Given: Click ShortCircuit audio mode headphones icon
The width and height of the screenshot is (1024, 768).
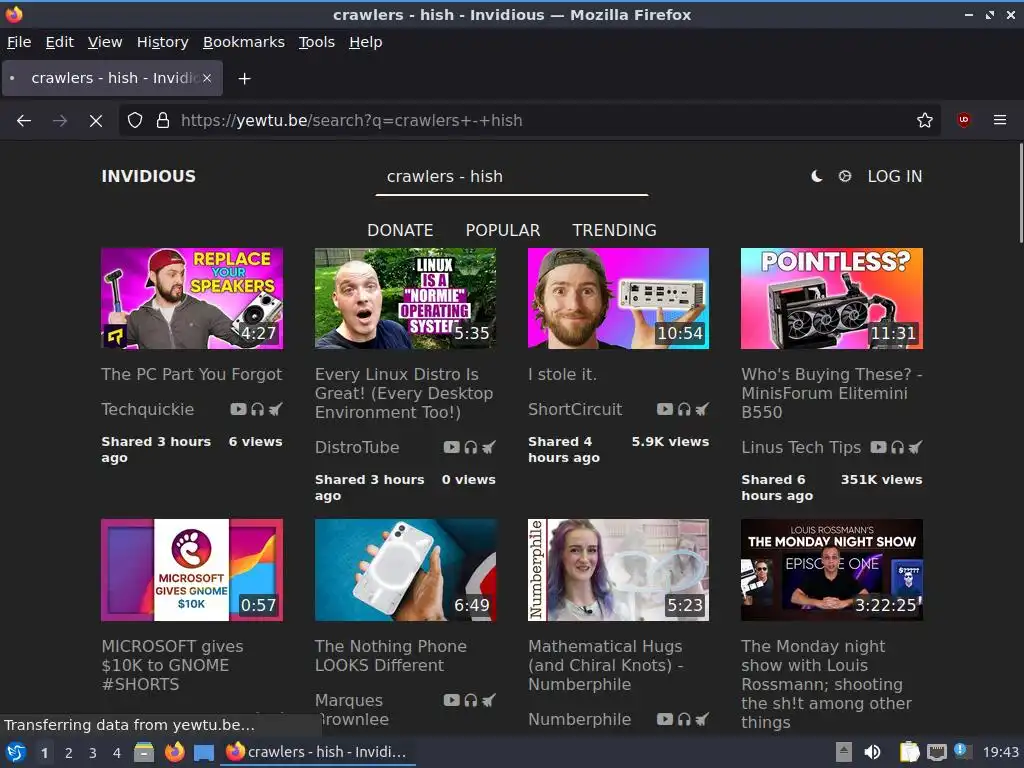Looking at the screenshot, I should (684, 409).
